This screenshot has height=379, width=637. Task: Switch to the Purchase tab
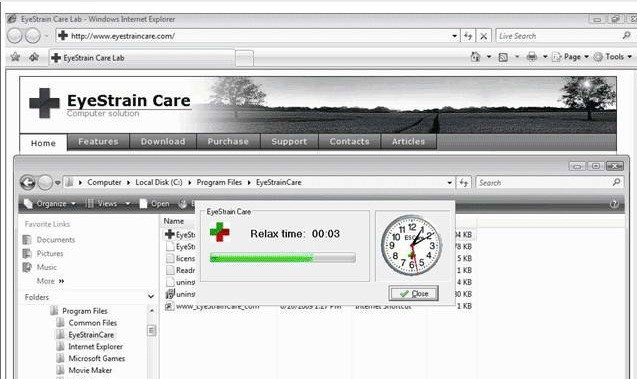coord(228,142)
